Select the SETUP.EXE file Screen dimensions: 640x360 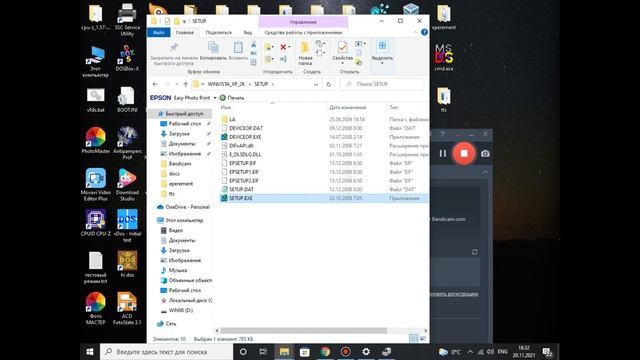(324, 198)
